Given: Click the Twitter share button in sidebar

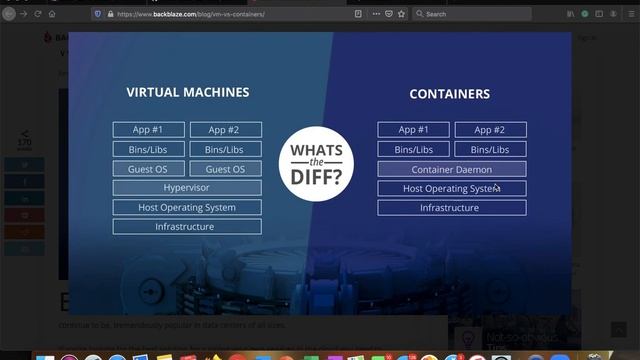Looking at the screenshot, I should point(24,165).
